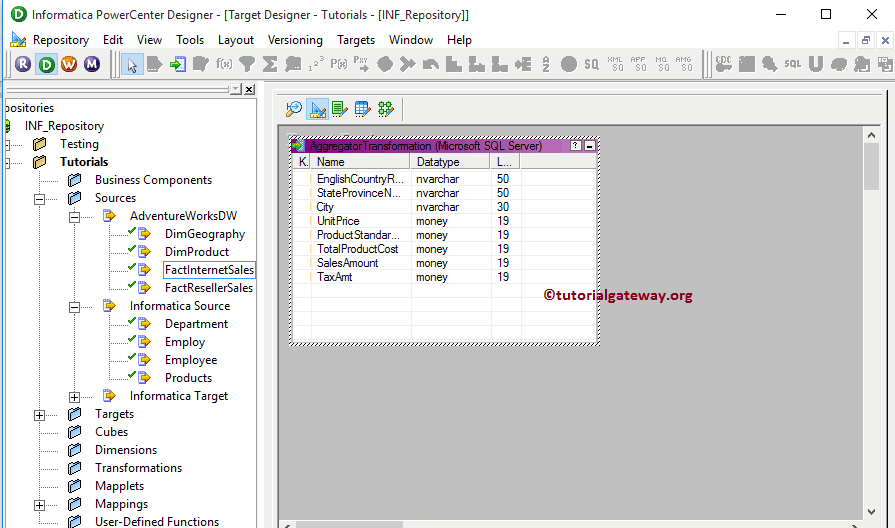Expand the Mappings folder in tree

point(40,504)
